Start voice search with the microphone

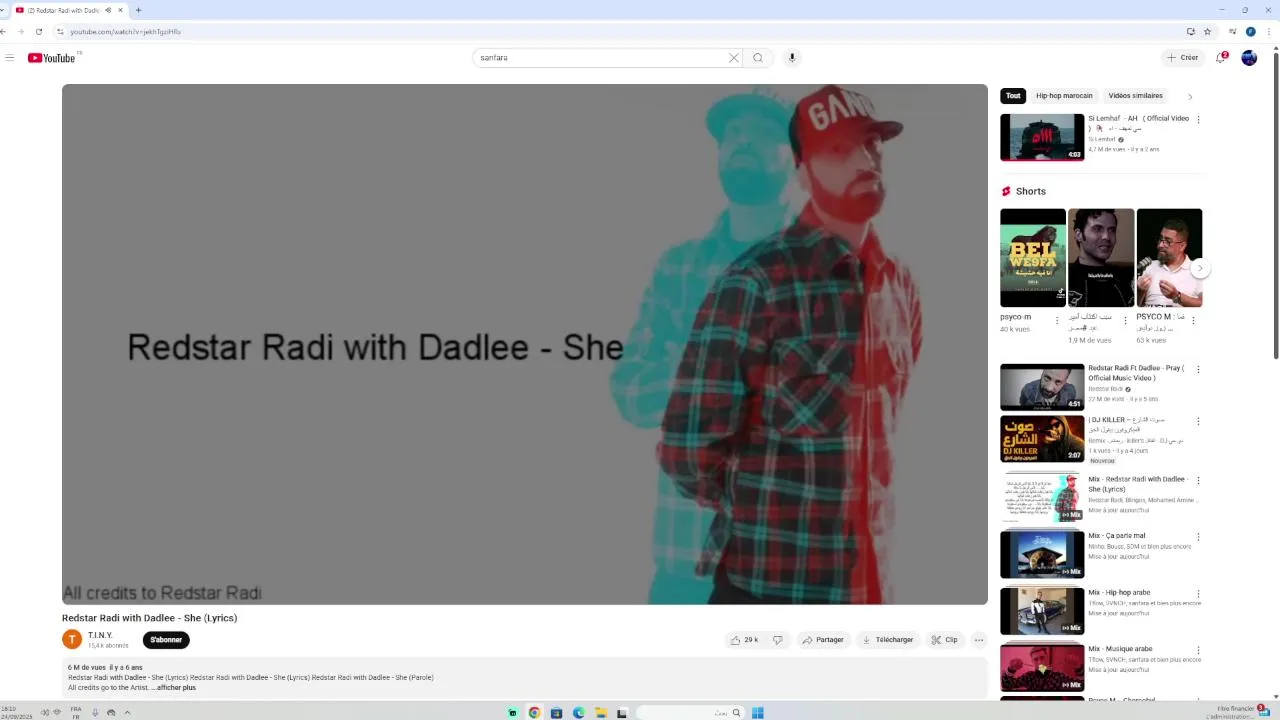792,58
